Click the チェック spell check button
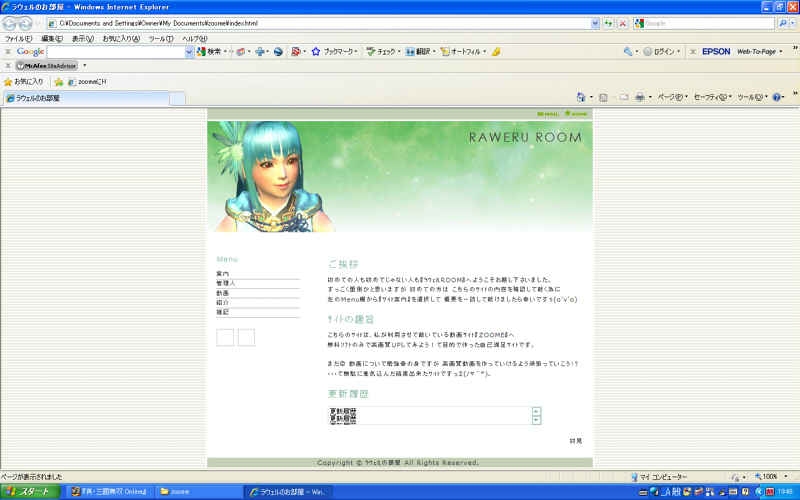Screen dimensions: 800x500 (x=383, y=52)
